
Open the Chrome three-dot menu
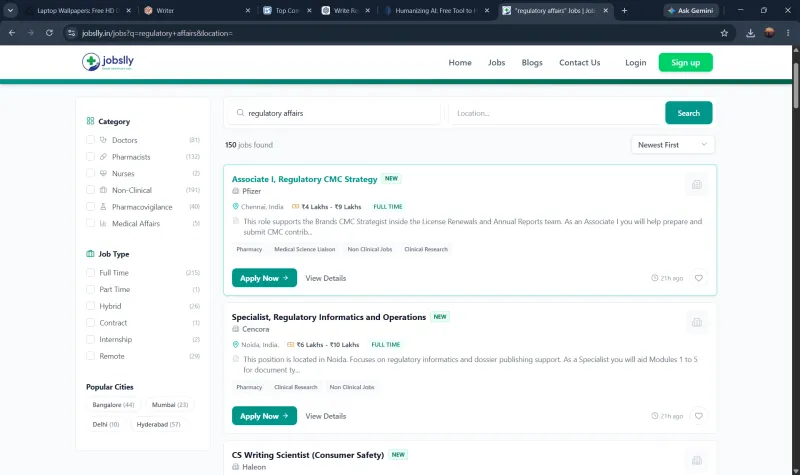[x=788, y=33]
